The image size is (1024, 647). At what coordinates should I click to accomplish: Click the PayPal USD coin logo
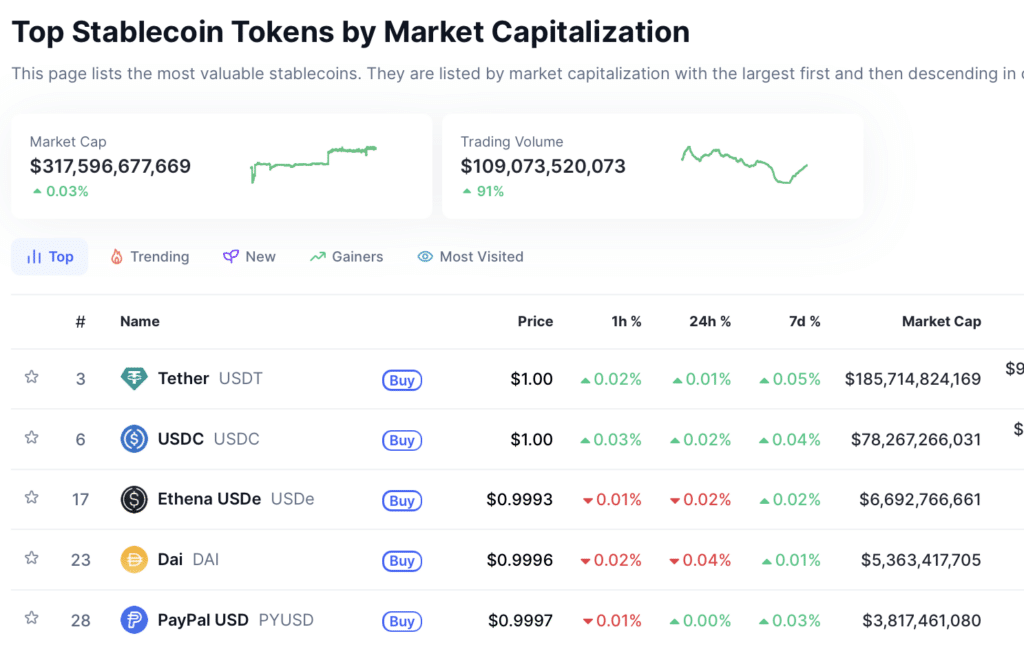(x=134, y=620)
